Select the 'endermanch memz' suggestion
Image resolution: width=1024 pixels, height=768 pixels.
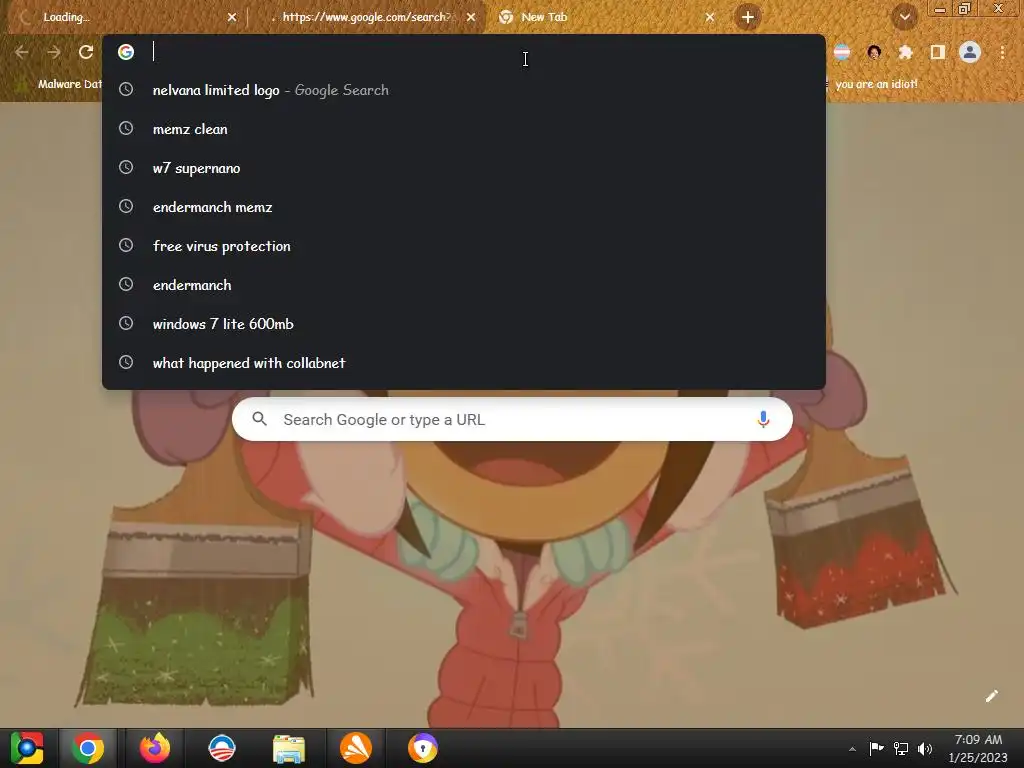[x=464, y=207]
